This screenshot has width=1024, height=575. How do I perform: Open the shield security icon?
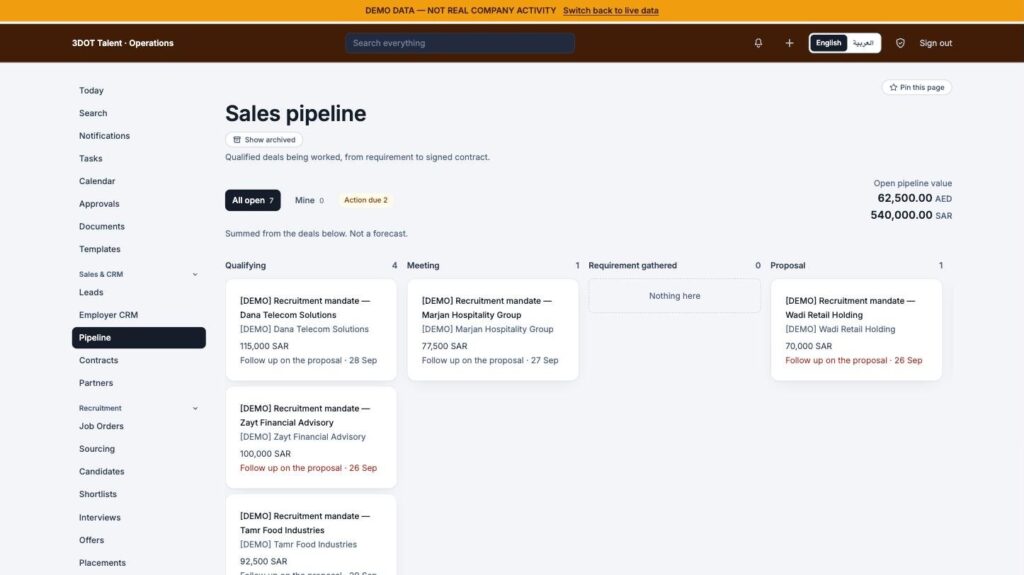point(900,43)
